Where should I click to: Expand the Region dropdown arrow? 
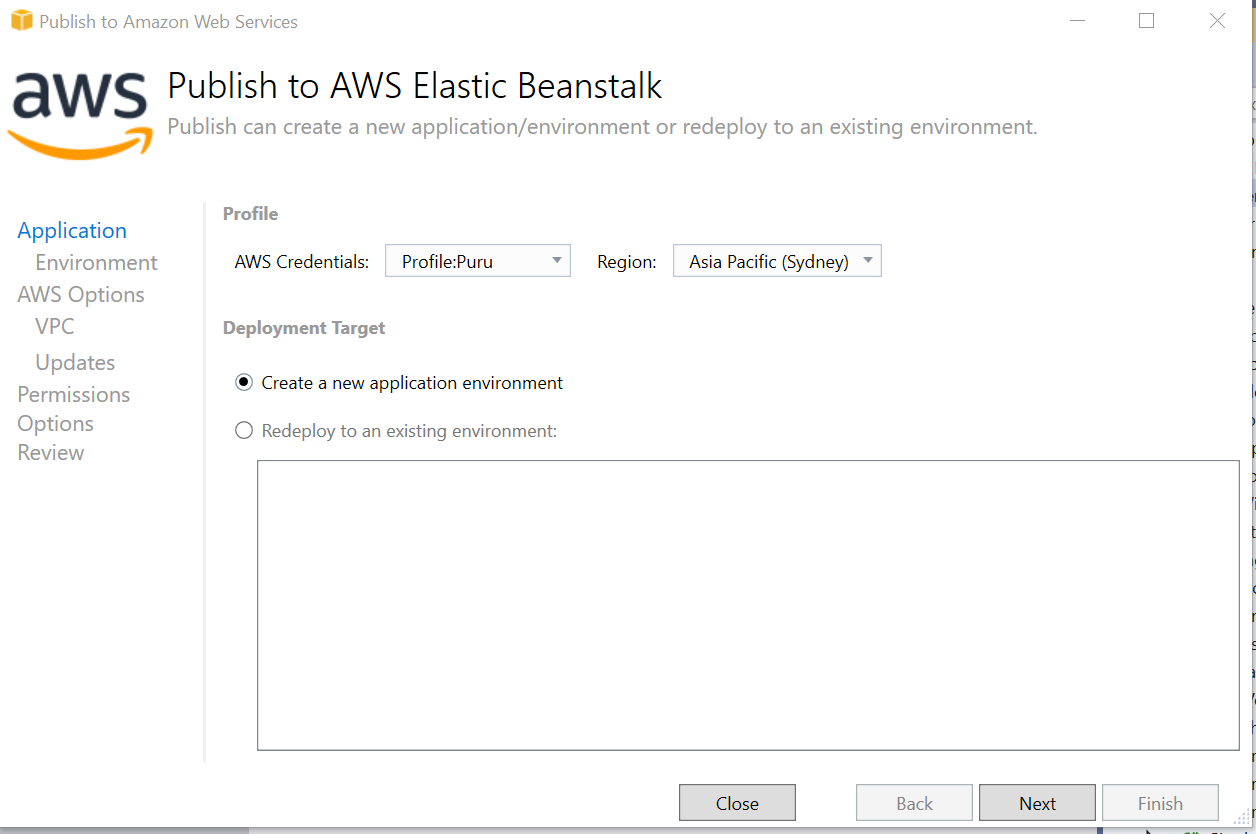coord(867,262)
